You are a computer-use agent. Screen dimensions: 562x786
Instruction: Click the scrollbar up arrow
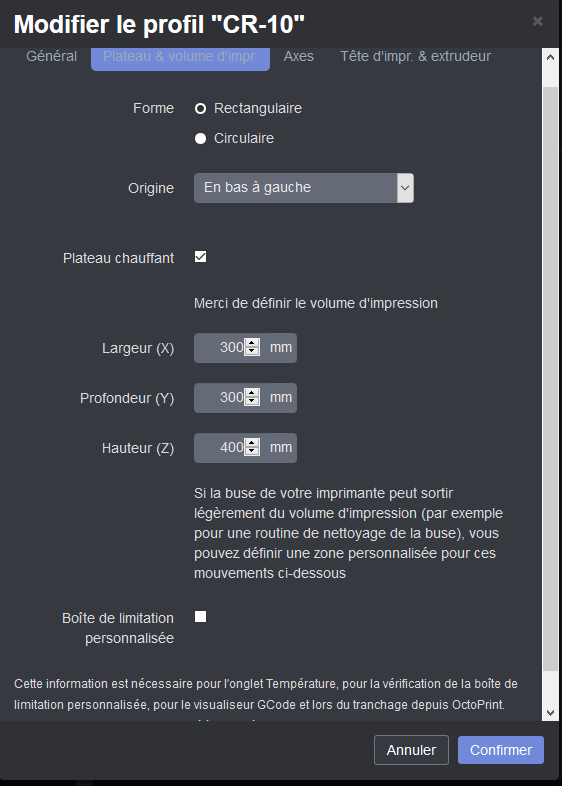pos(550,57)
